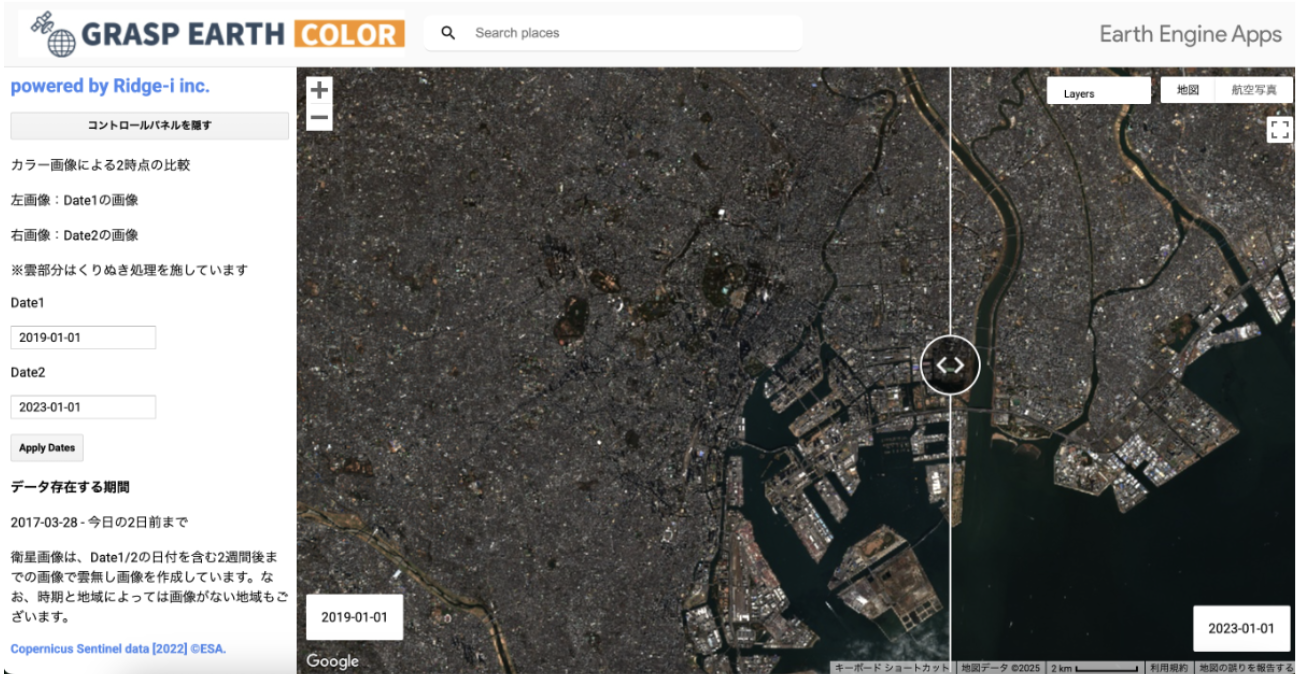Hide the panel with コントロールパネルを隠す

coord(150,126)
